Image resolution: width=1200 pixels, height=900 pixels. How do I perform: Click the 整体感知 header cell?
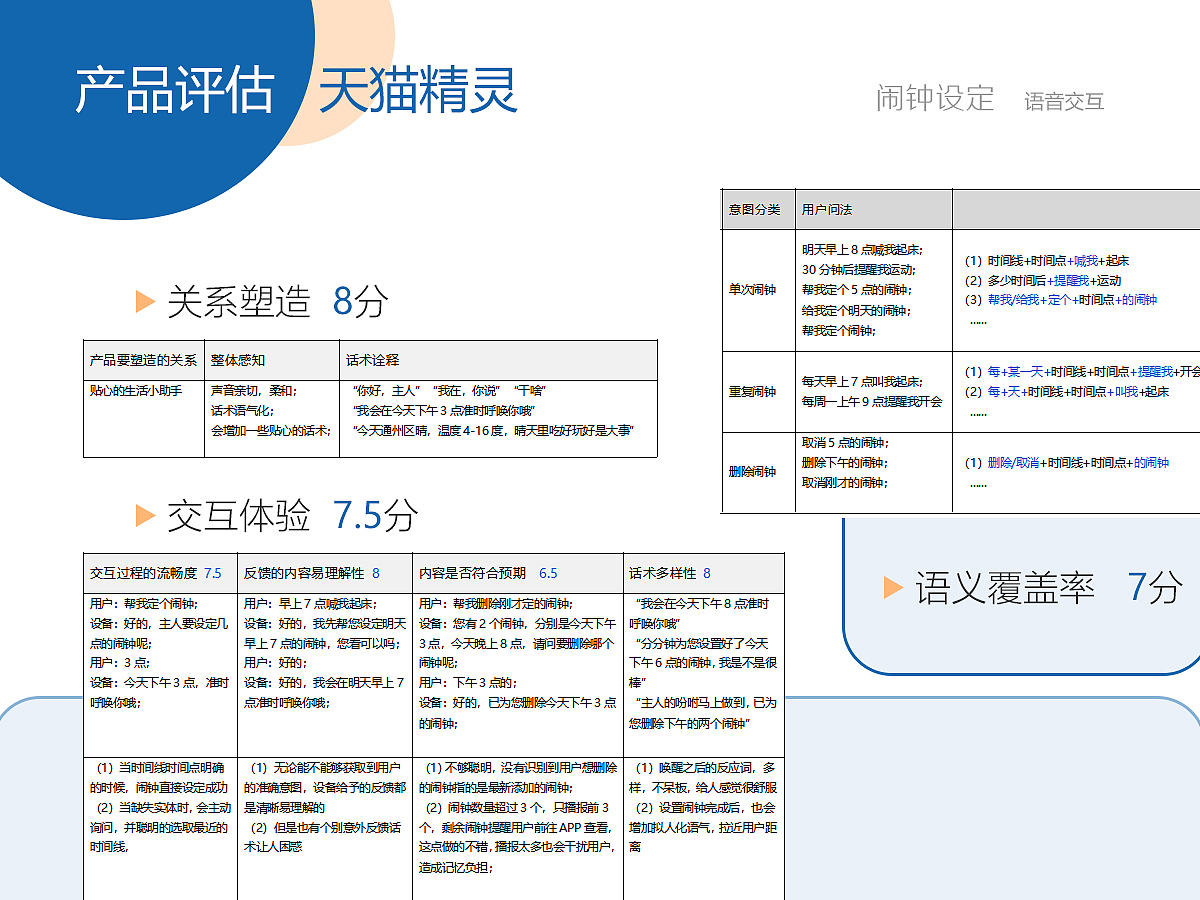tap(272, 360)
